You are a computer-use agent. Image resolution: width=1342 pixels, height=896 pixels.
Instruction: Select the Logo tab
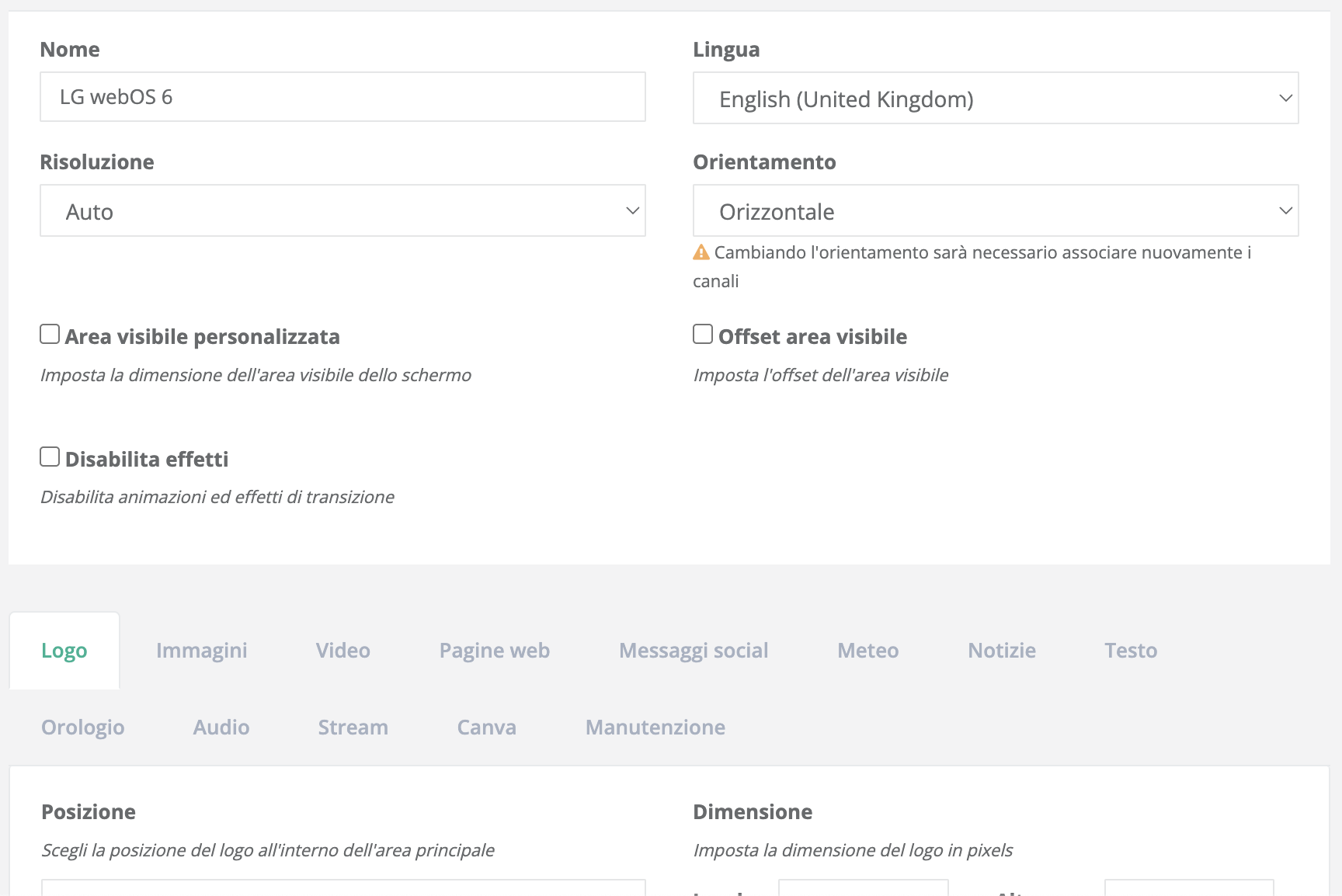pos(64,651)
